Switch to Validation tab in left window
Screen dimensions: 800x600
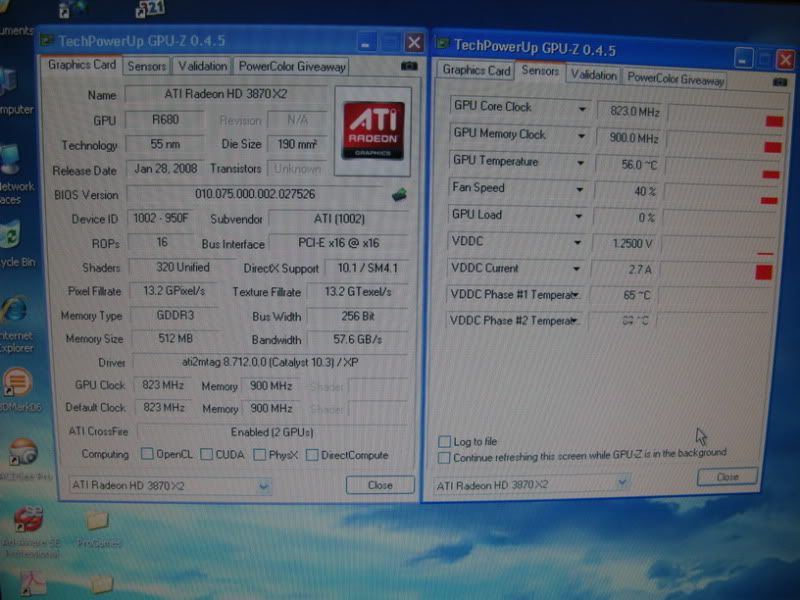coord(202,66)
